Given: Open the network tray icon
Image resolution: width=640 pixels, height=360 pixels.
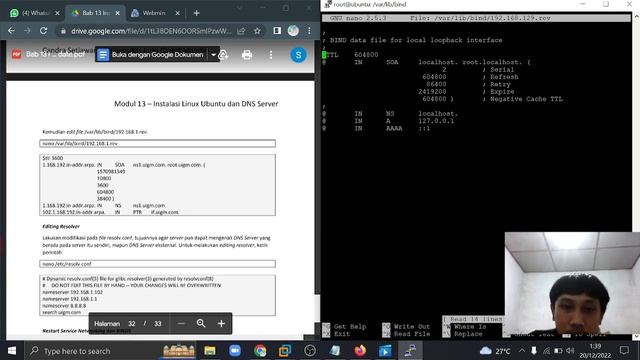Looking at the screenshot, I should 547,351.
